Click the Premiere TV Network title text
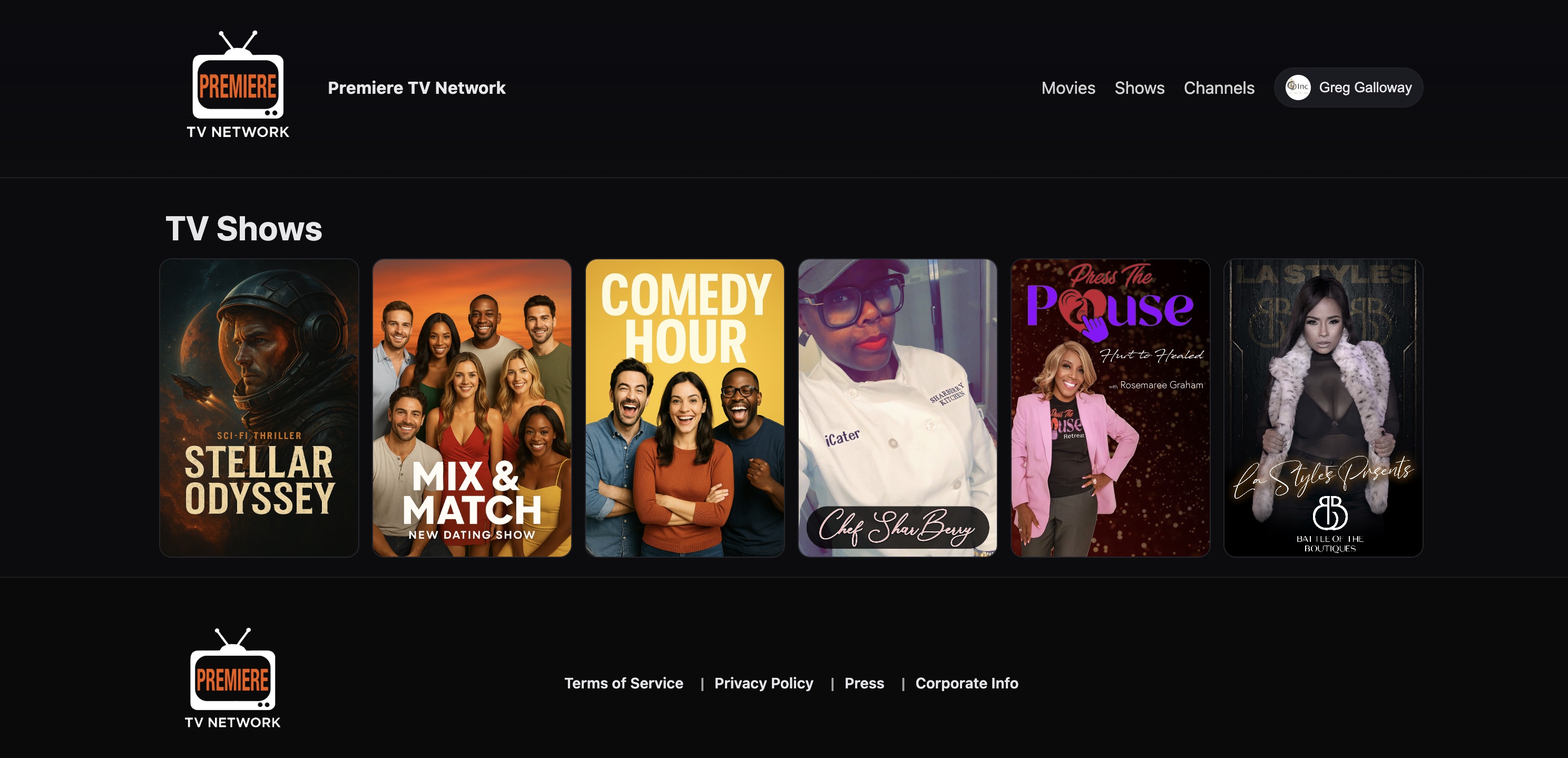This screenshot has height=758, width=1568. [416, 88]
